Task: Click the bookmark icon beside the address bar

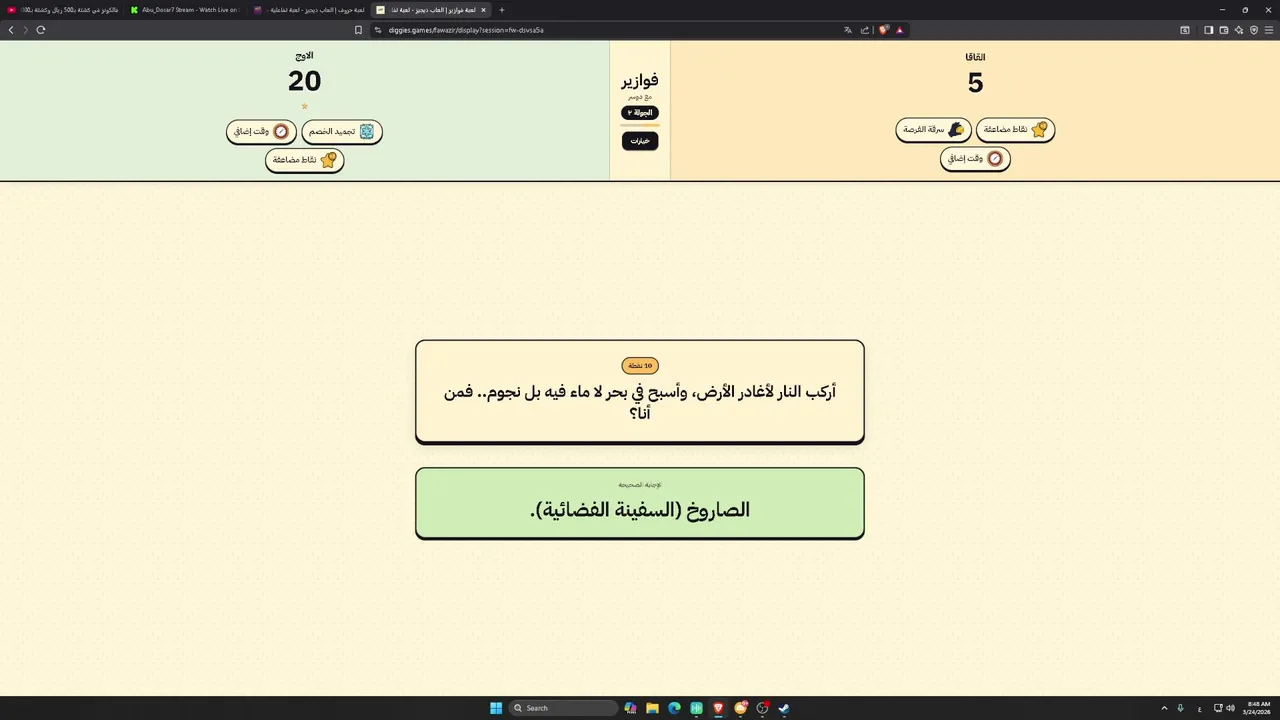Action: [x=358, y=30]
